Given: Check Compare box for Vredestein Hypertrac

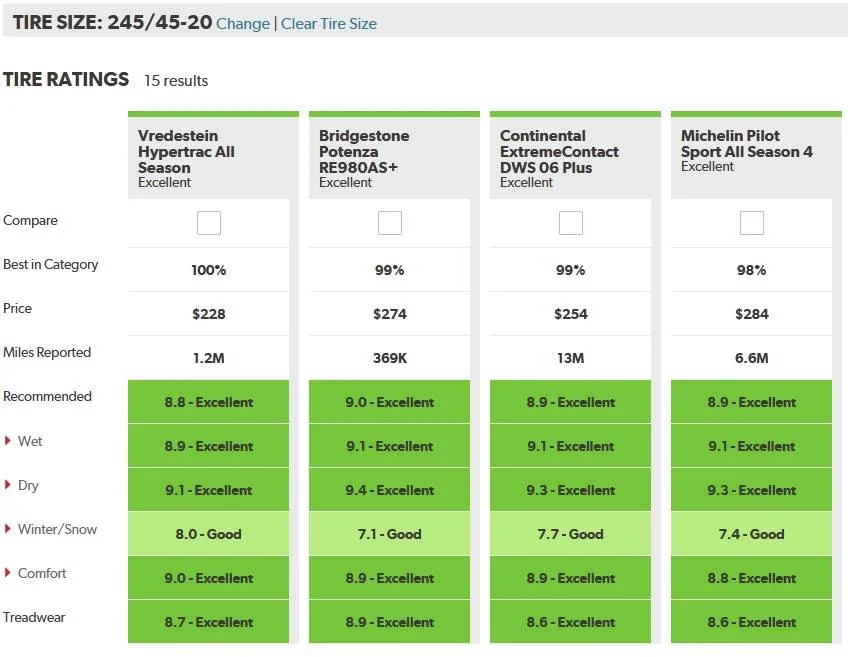Looking at the screenshot, I should (209, 223).
